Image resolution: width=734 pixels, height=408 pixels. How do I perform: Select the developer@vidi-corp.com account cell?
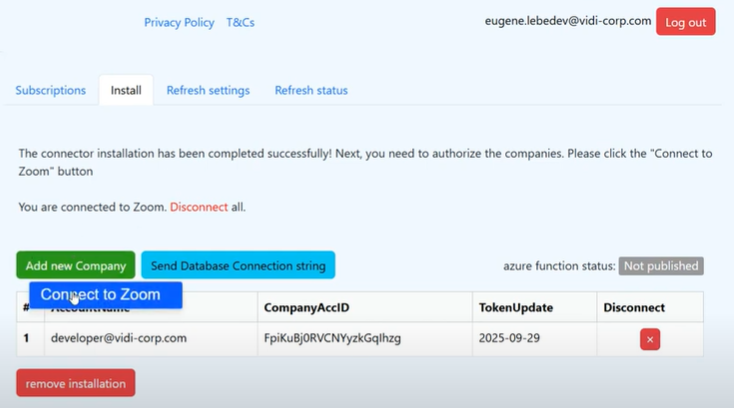click(117, 339)
